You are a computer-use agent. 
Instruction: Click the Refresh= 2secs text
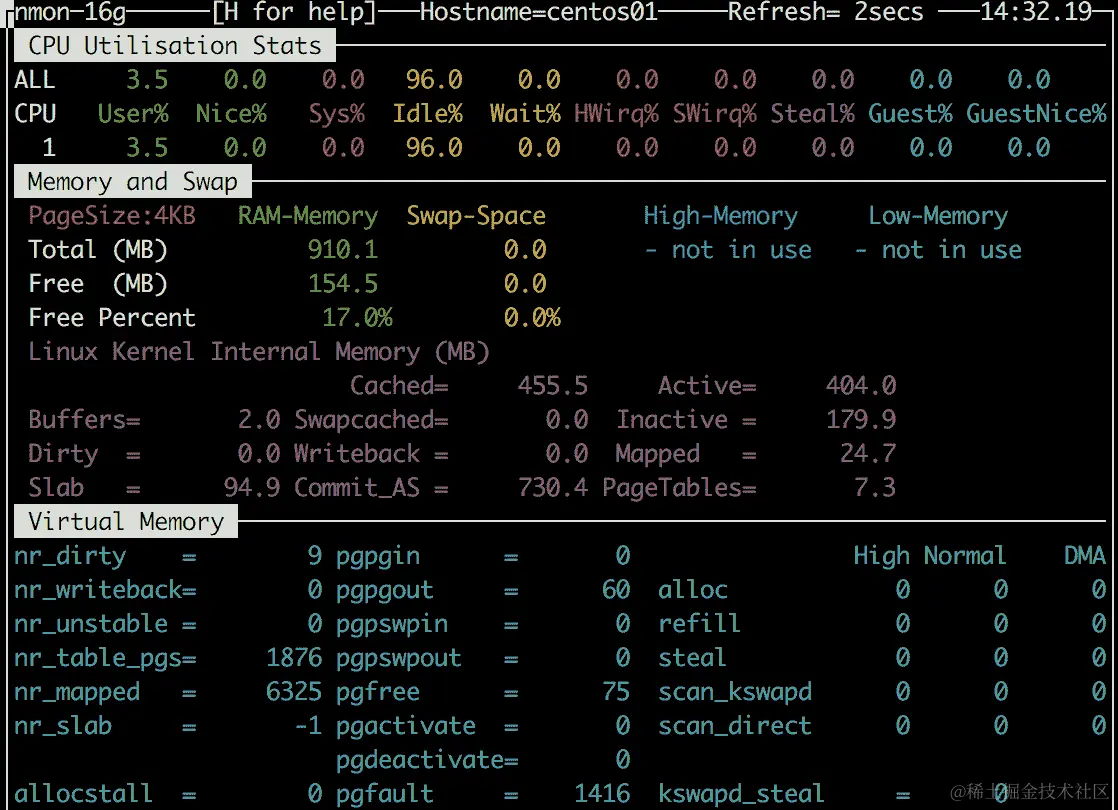825,12
